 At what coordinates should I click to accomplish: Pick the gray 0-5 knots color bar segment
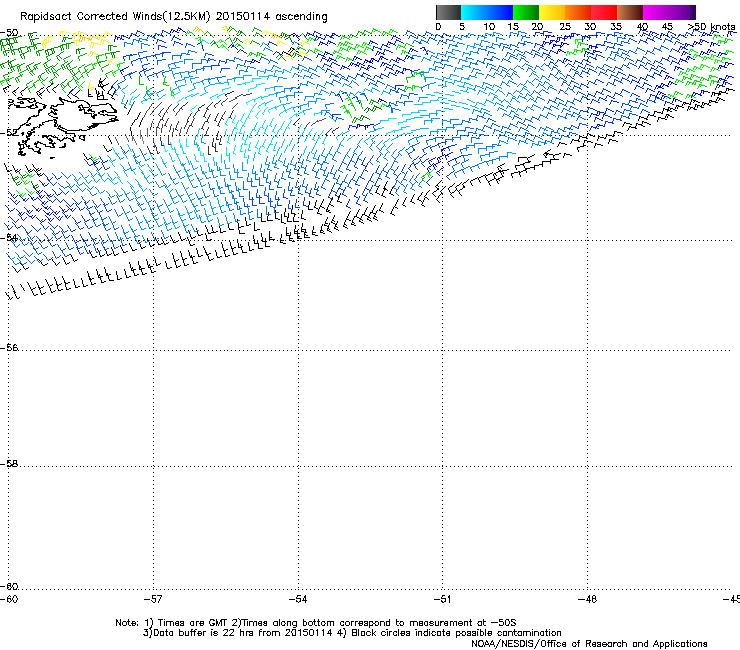point(448,12)
